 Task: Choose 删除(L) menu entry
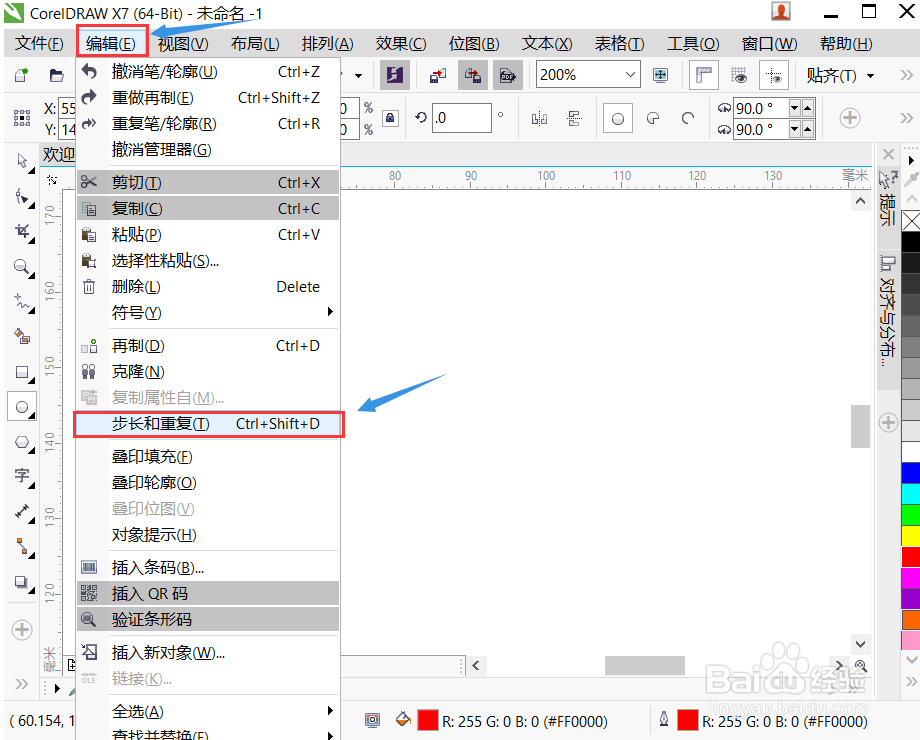point(208,286)
